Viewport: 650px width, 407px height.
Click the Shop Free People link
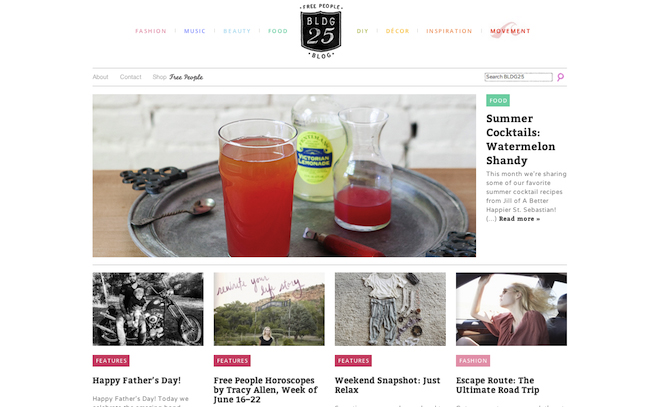point(178,77)
